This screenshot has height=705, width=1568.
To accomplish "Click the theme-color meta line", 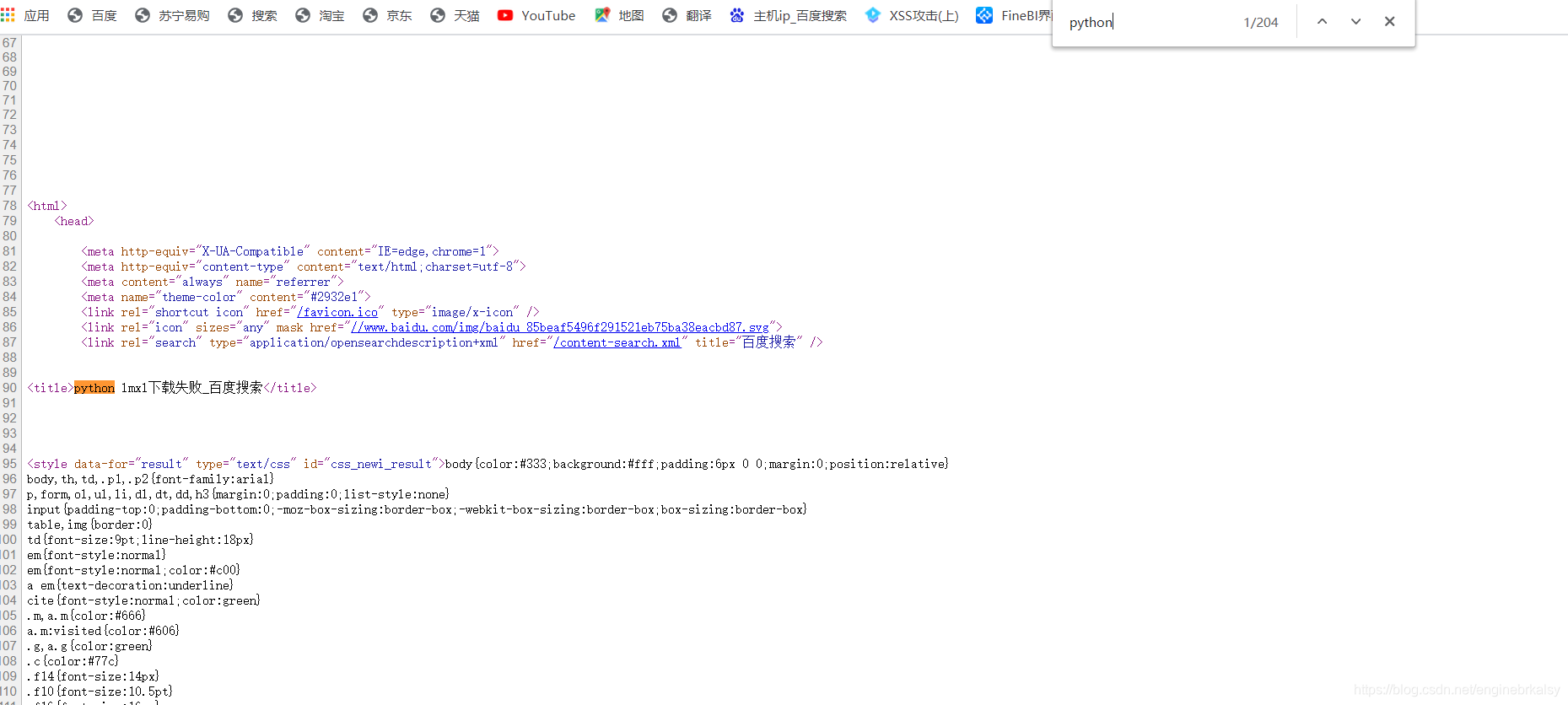I will pos(226,297).
